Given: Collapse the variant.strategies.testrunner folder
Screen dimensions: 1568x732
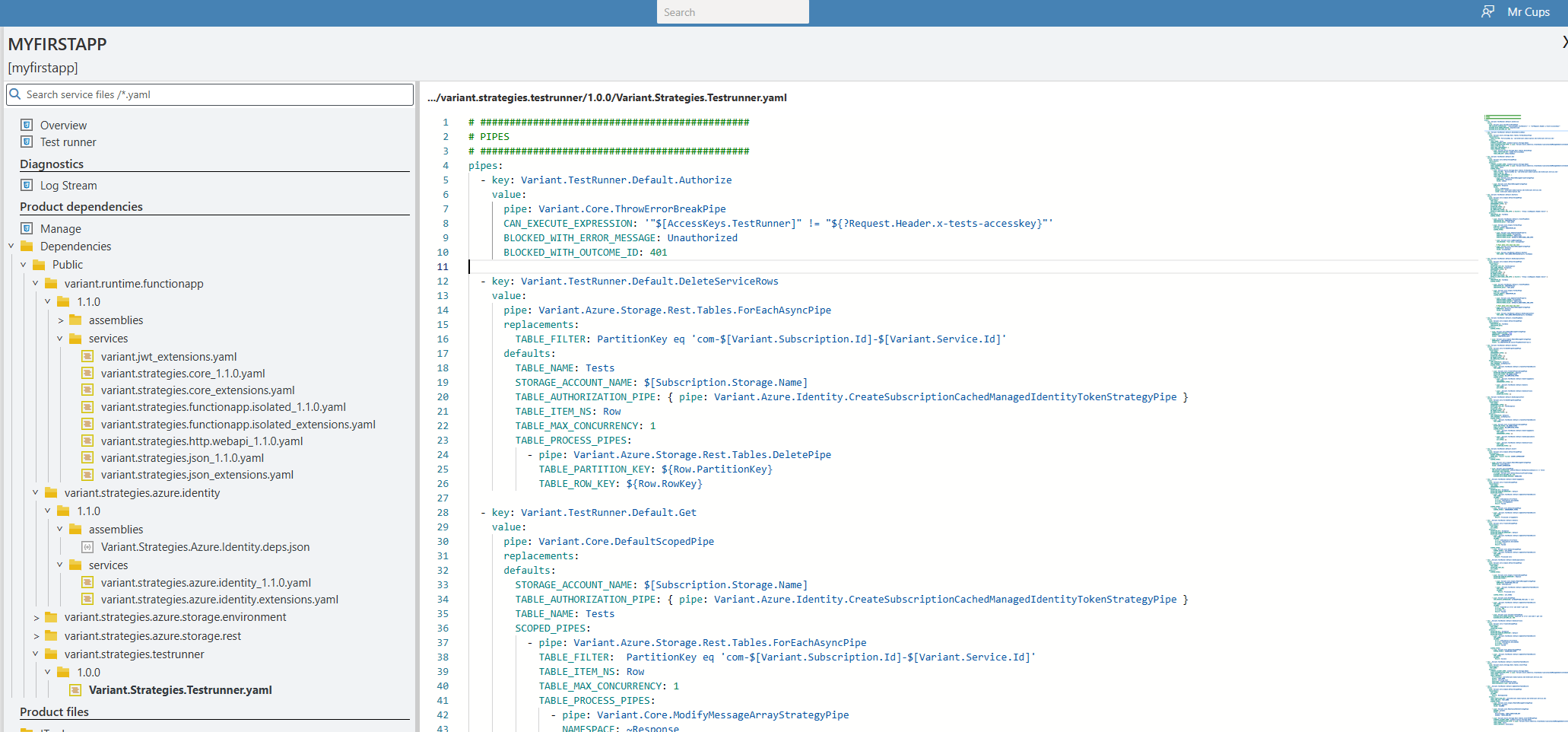Looking at the screenshot, I should tap(36, 654).
